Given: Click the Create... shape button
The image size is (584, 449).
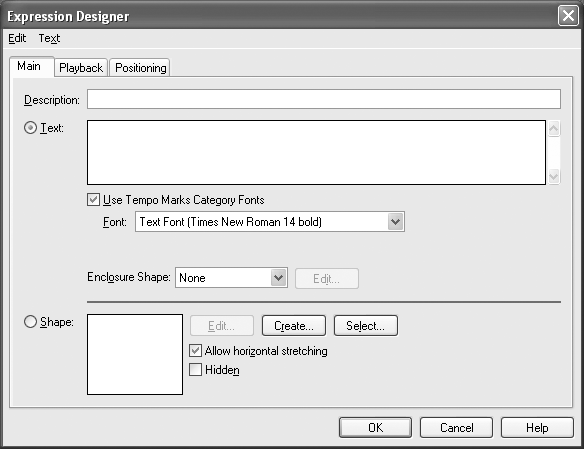Looking at the screenshot, I should coord(294,326).
